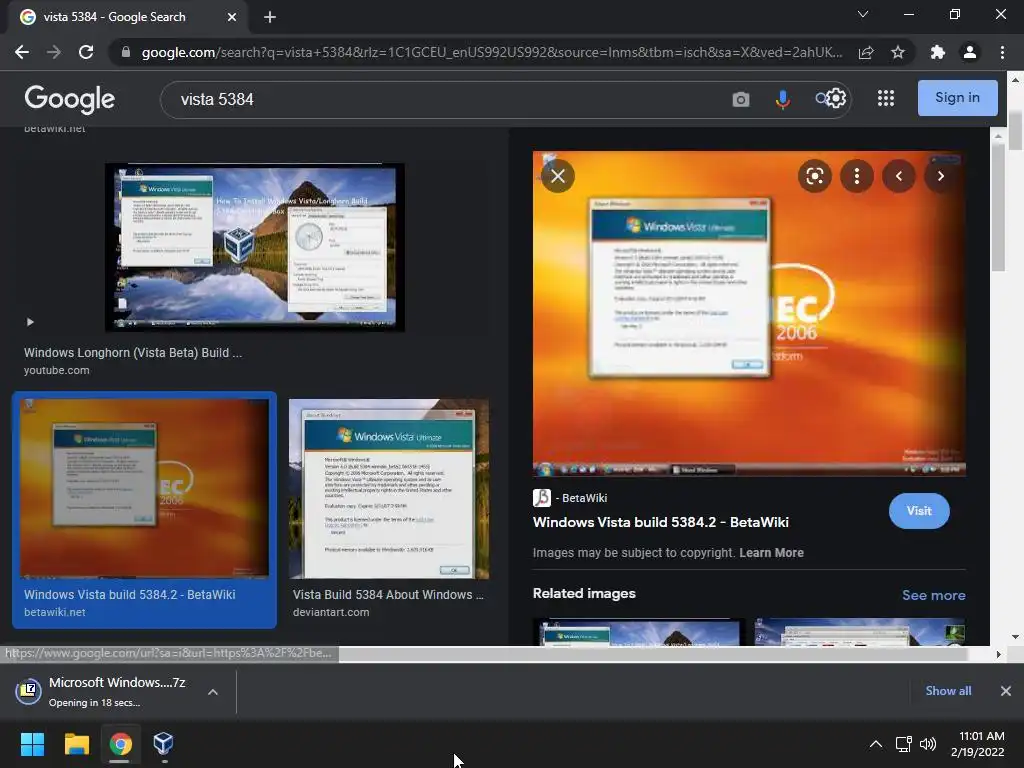Open the Extensions puzzle menu
The height and width of the screenshot is (768, 1024).
tap(938, 52)
